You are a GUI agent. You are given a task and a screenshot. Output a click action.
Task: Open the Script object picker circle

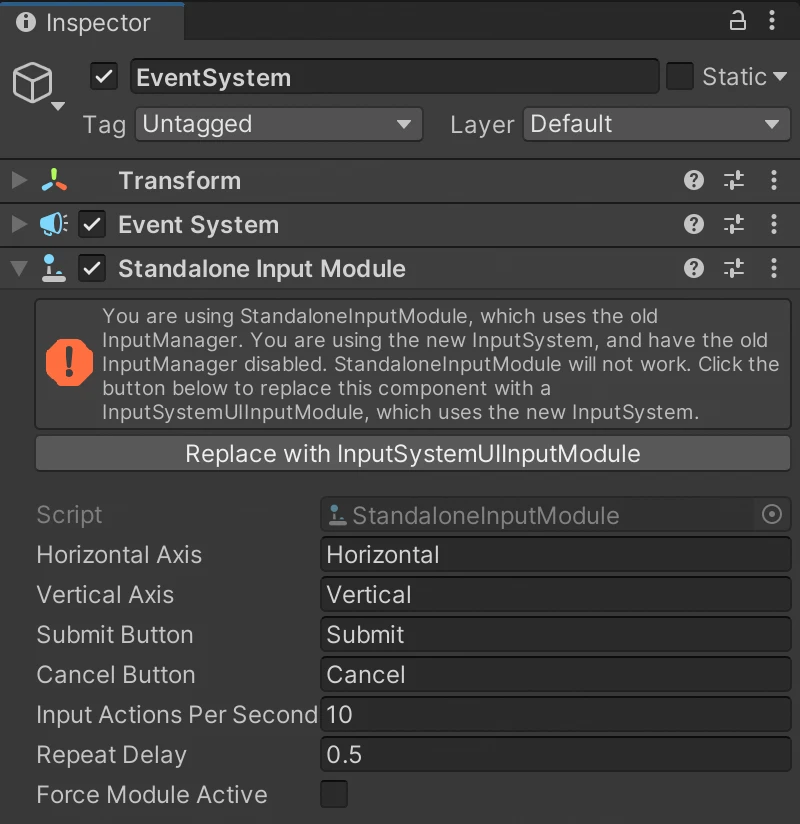pos(772,515)
